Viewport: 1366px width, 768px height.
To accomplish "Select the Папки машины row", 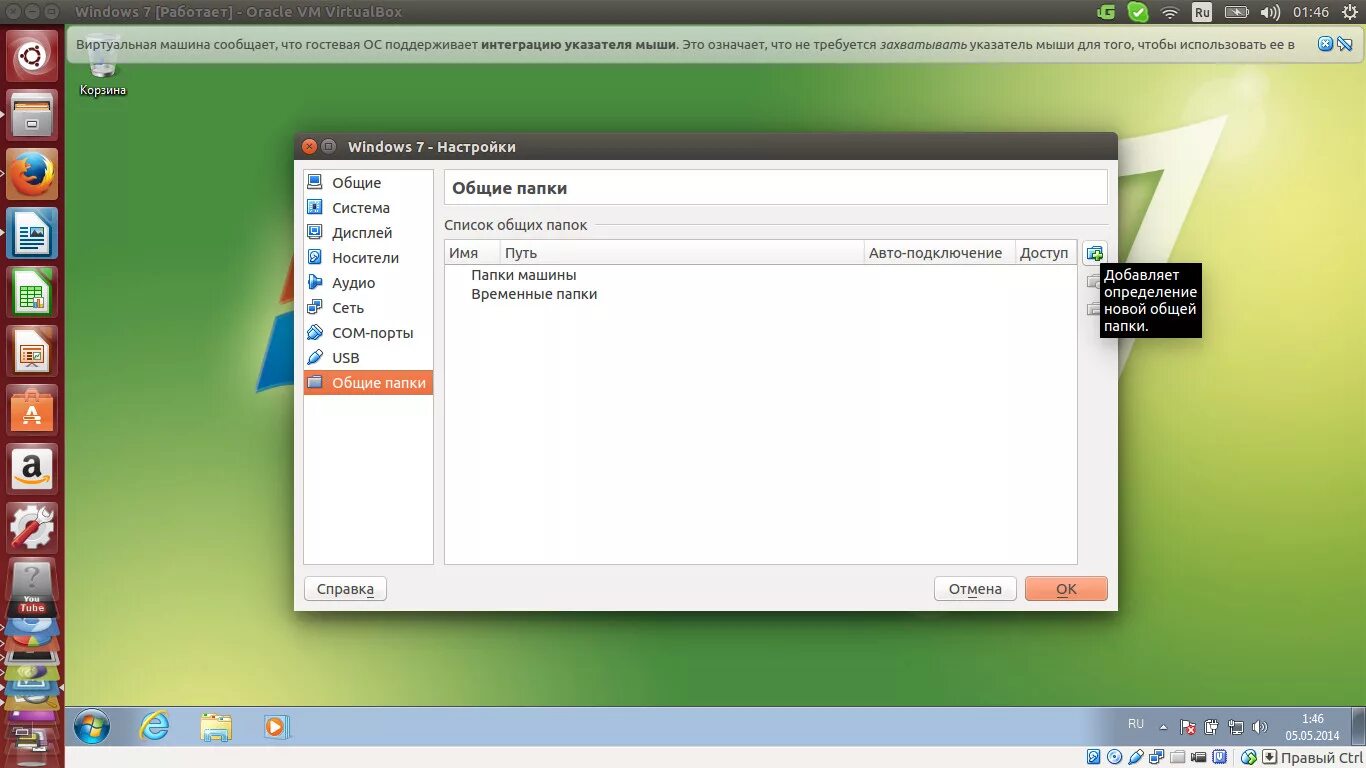I will click(x=760, y=275).
